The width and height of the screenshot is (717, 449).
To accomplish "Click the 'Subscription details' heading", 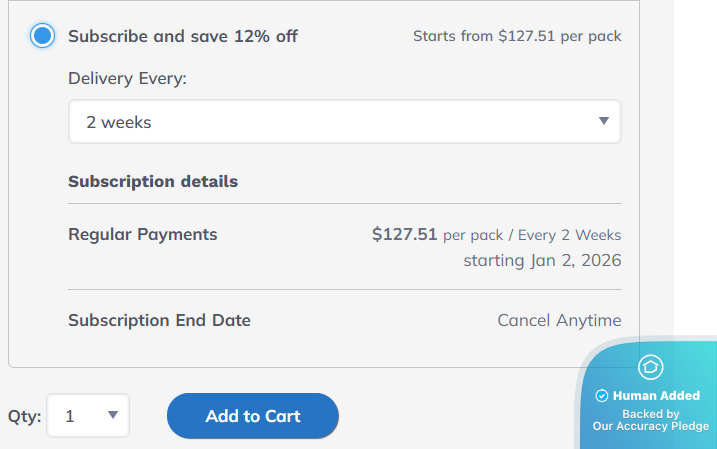I will pyautogui.click(x=153, y=182).
